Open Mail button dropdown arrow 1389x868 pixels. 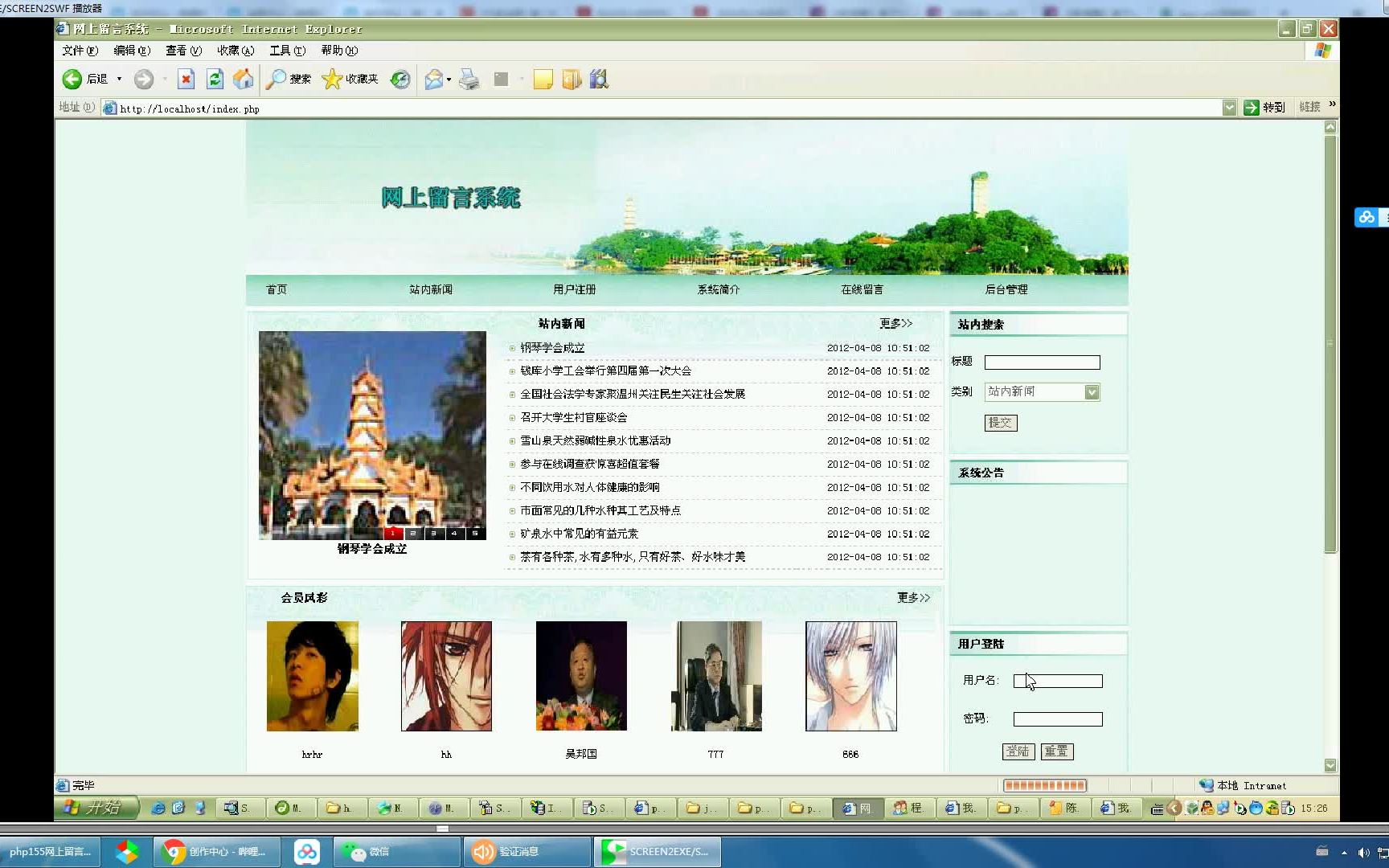click(x=449, y=79)
